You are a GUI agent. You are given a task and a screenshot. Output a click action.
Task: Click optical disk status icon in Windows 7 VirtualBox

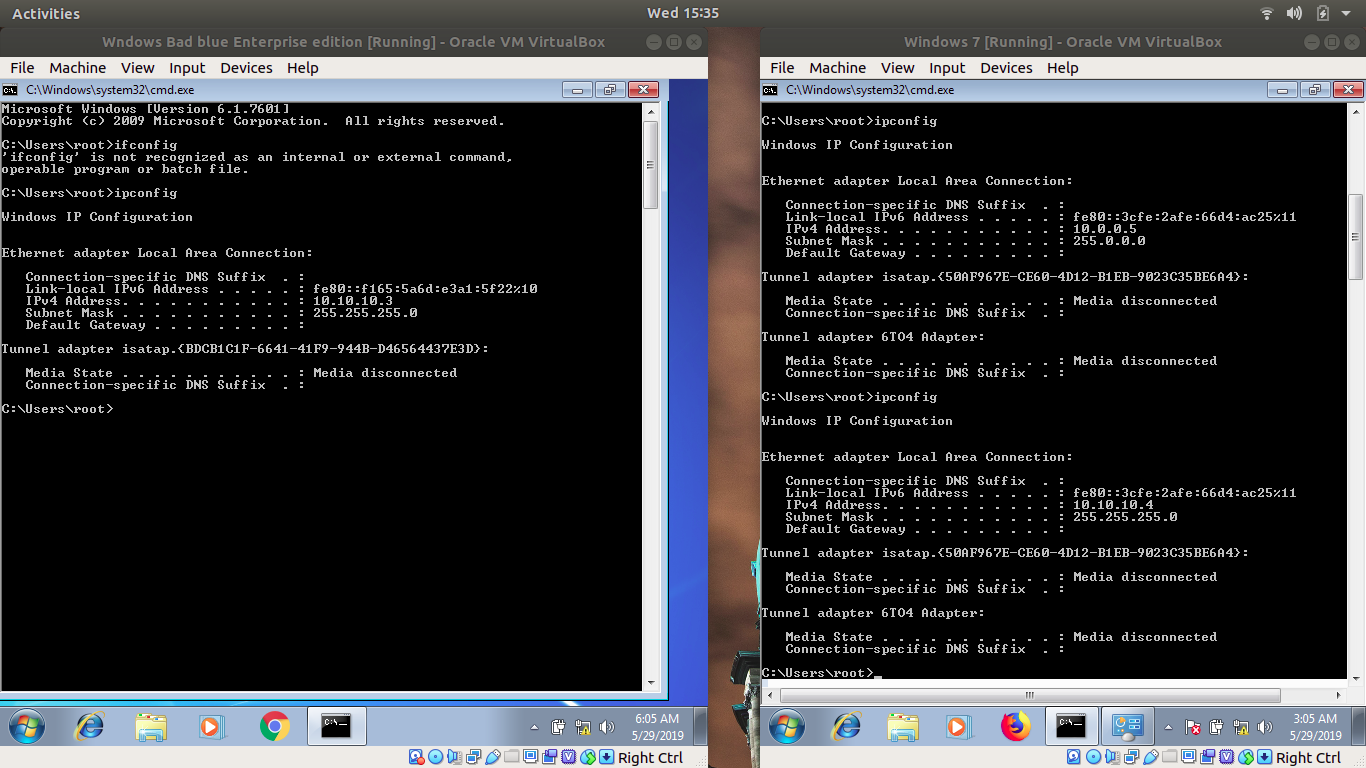[x=1094, y=757]
